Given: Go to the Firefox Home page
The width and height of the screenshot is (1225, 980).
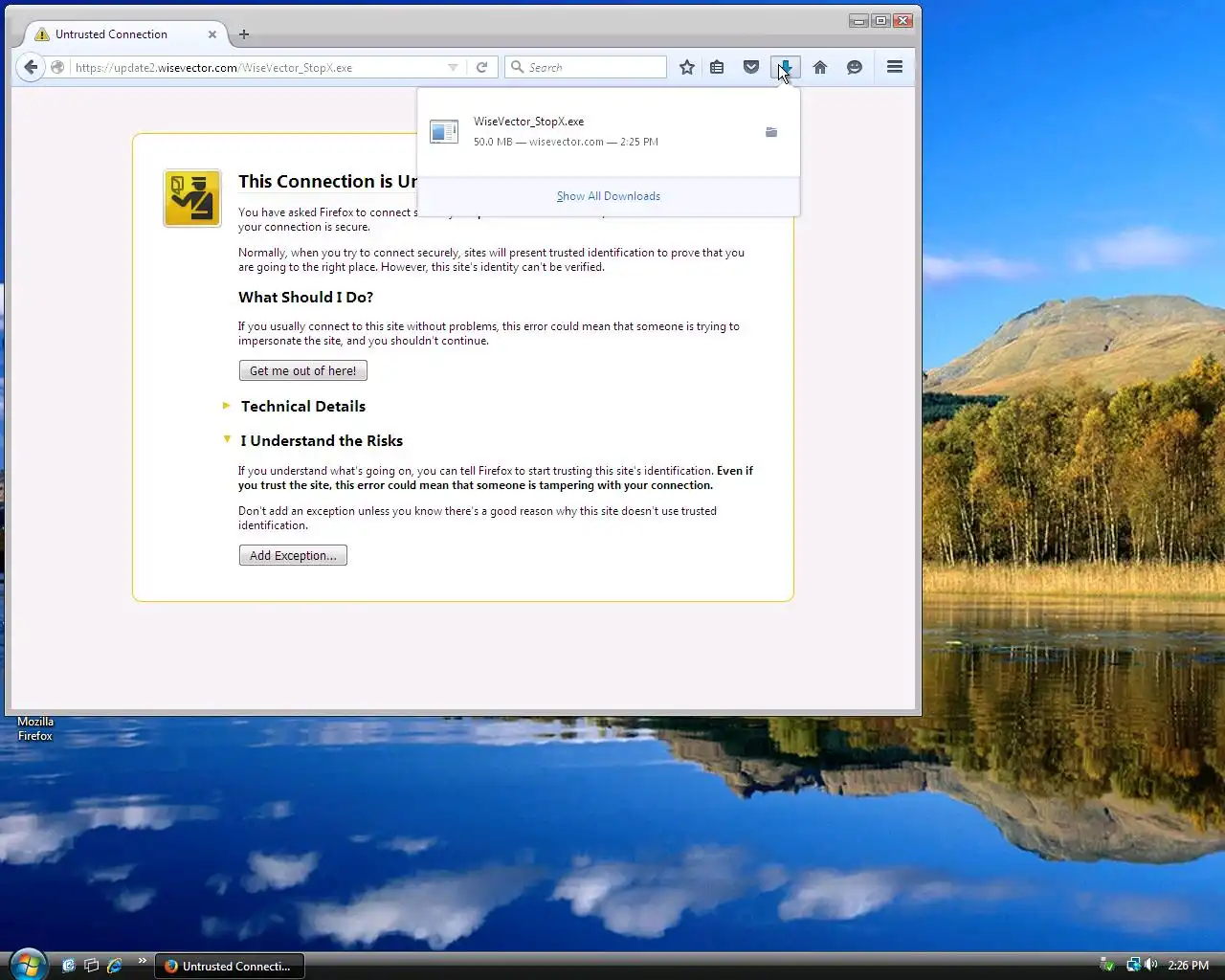Looking at the screenshot, I should click(x=820, y=67).
